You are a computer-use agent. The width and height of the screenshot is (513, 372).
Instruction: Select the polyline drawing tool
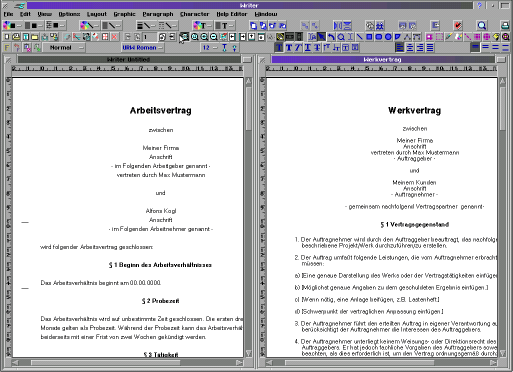coord(407,37)
